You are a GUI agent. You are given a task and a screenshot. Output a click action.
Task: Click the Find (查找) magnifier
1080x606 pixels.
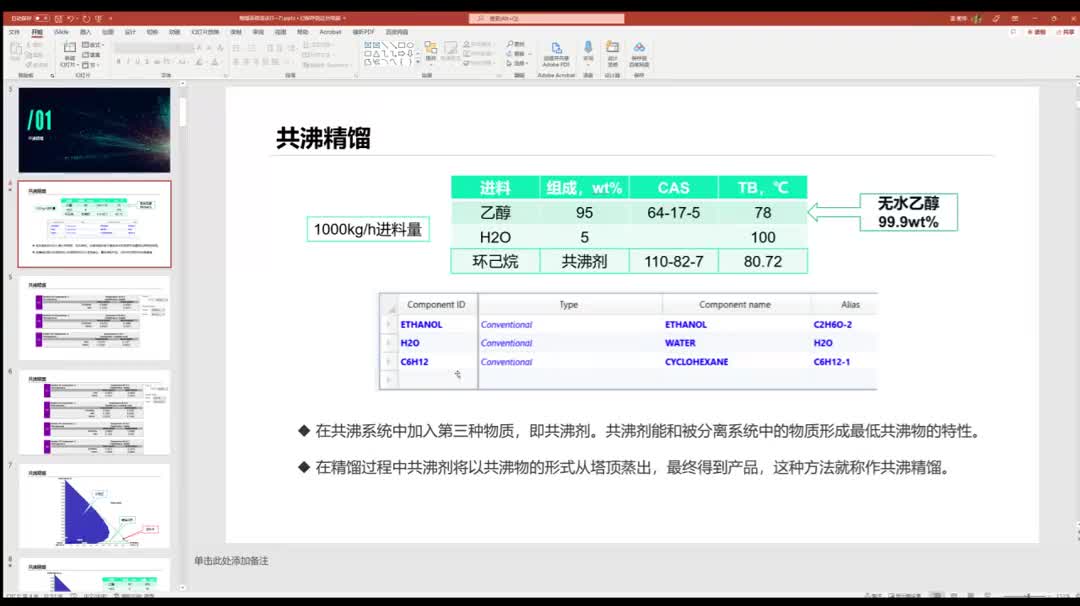[515, 44]
